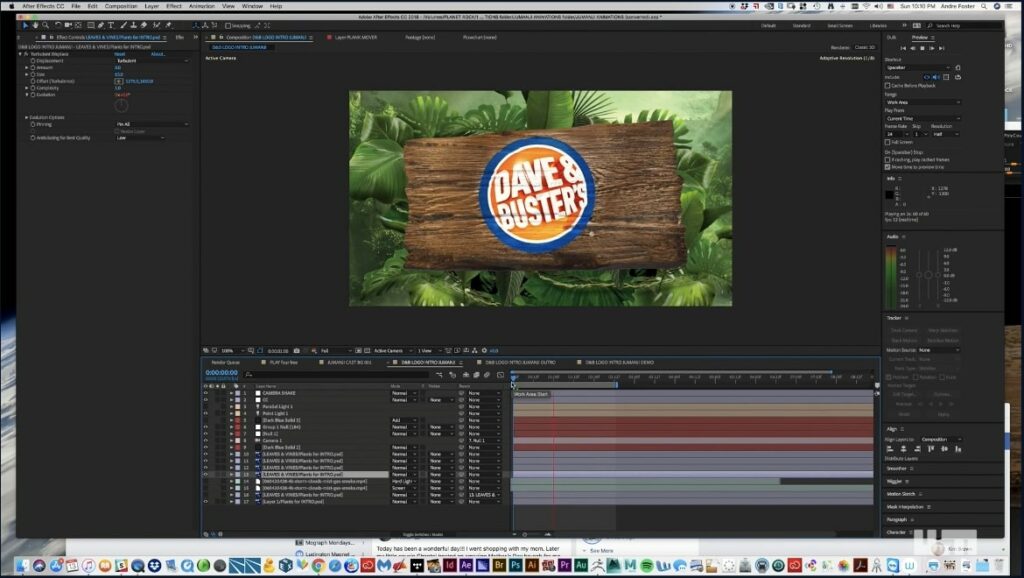1024x578 pixels.
Task: Toggle visibility of layer 17
Action: pos(206,502)
